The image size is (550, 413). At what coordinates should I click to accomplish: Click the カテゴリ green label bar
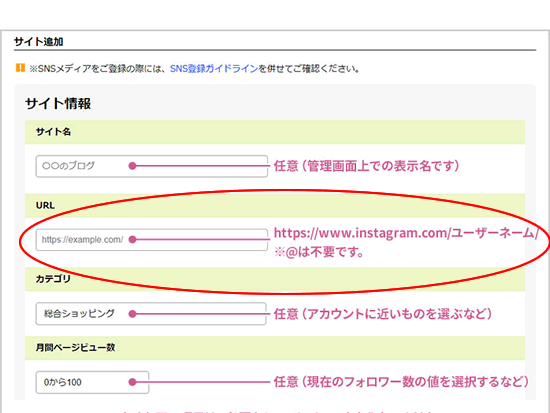275,279
